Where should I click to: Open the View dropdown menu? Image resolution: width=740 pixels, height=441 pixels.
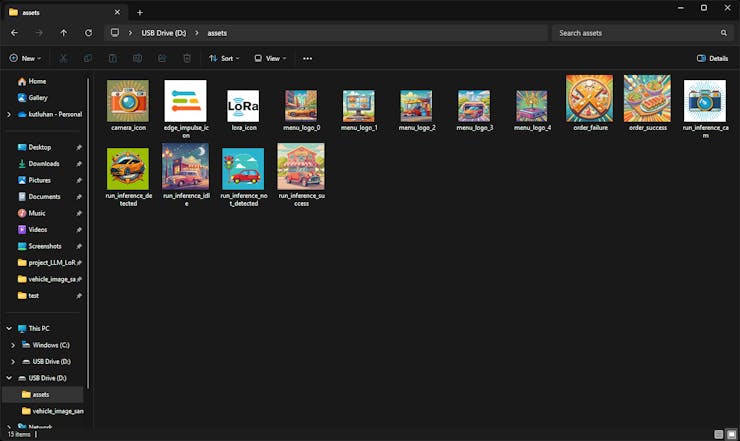270,58
